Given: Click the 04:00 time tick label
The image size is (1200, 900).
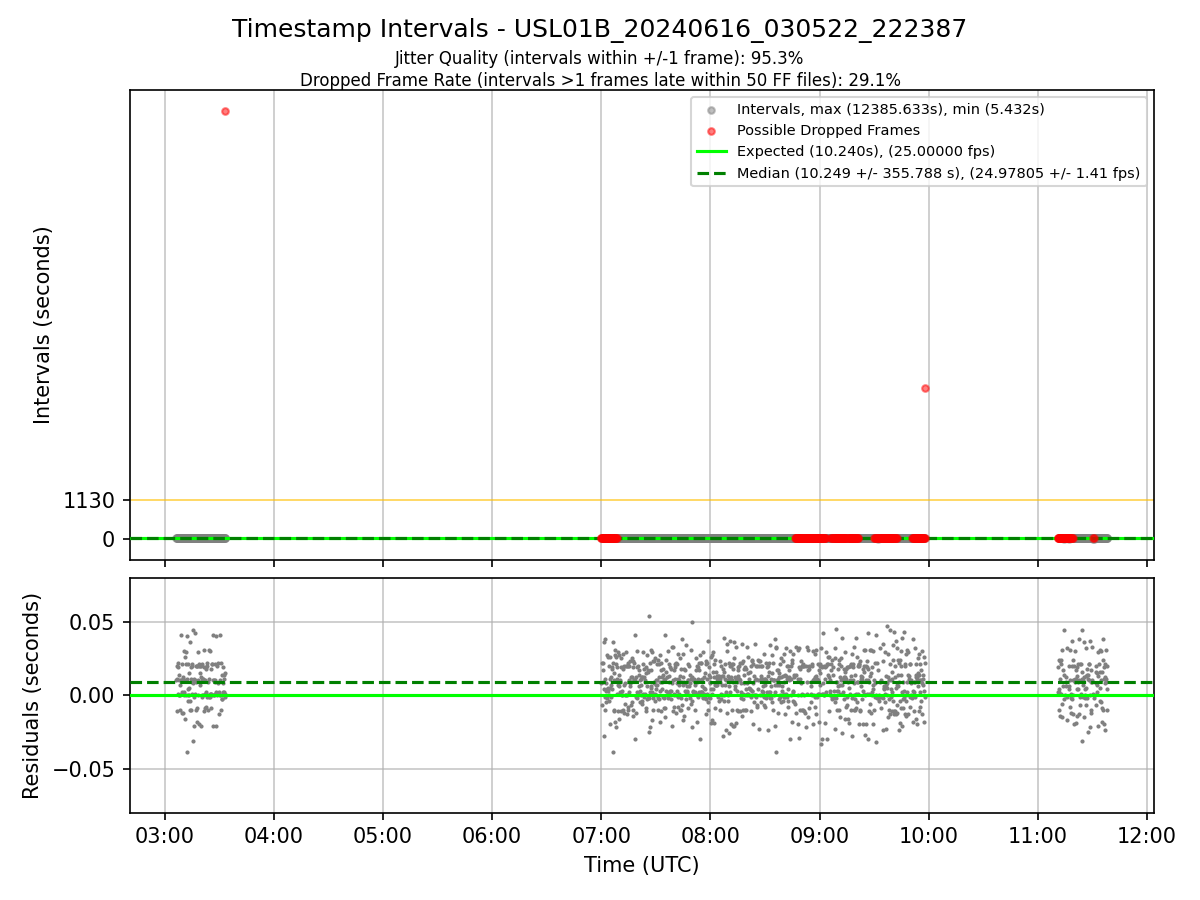Looking at the screenshot, I should pyautogui.click(x=274, y=834).
